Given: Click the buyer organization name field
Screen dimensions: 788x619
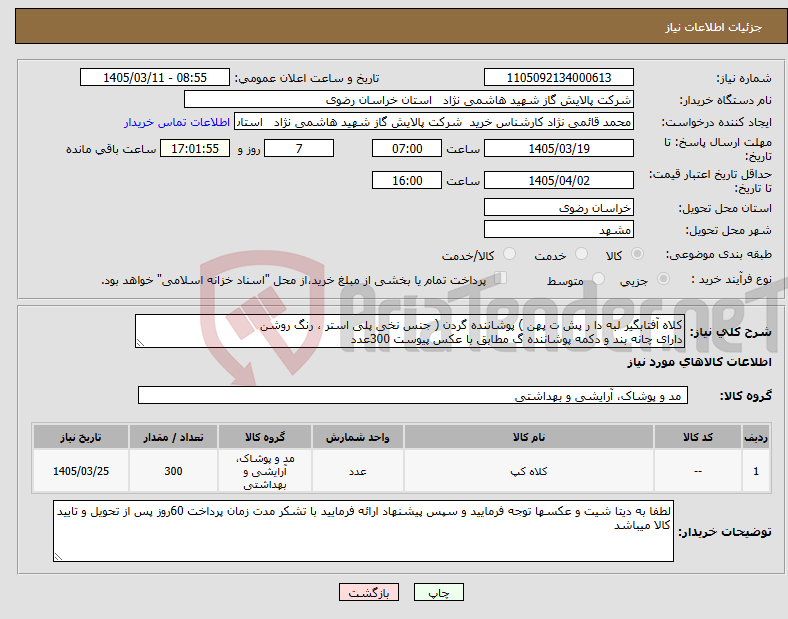Looking at the screenshot, I should coord(409,99).
